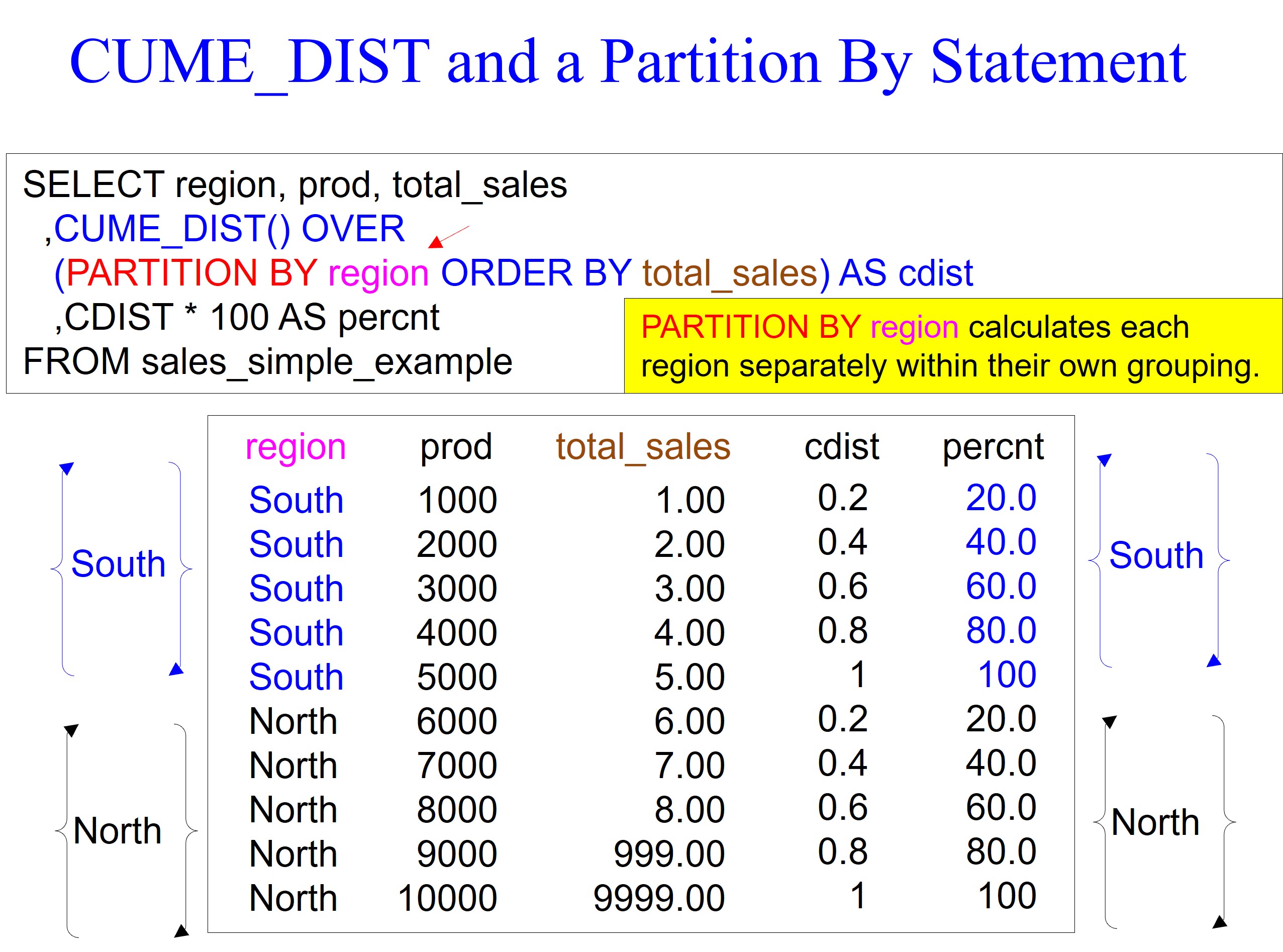Click the prod value 10000
The width and height of the screenshot is (1283, 952).
(x=447, y=898)
